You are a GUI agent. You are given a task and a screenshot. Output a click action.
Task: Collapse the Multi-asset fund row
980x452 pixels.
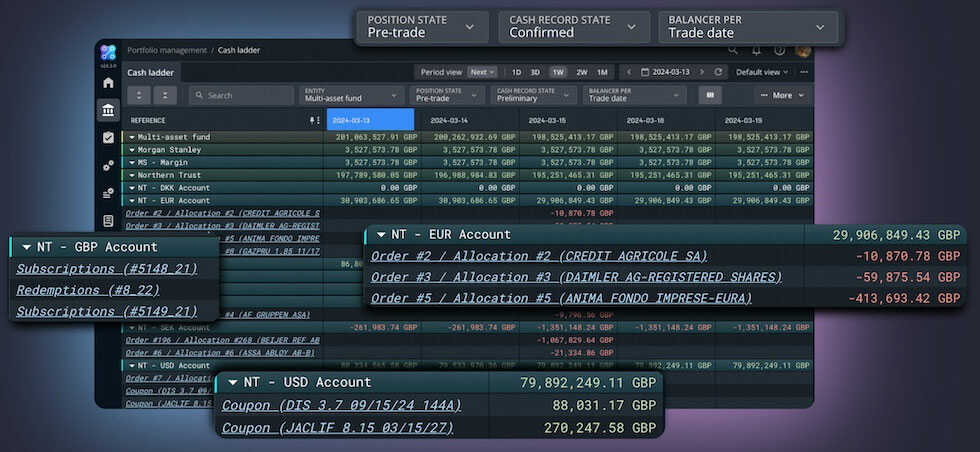(x=132, y=137)
